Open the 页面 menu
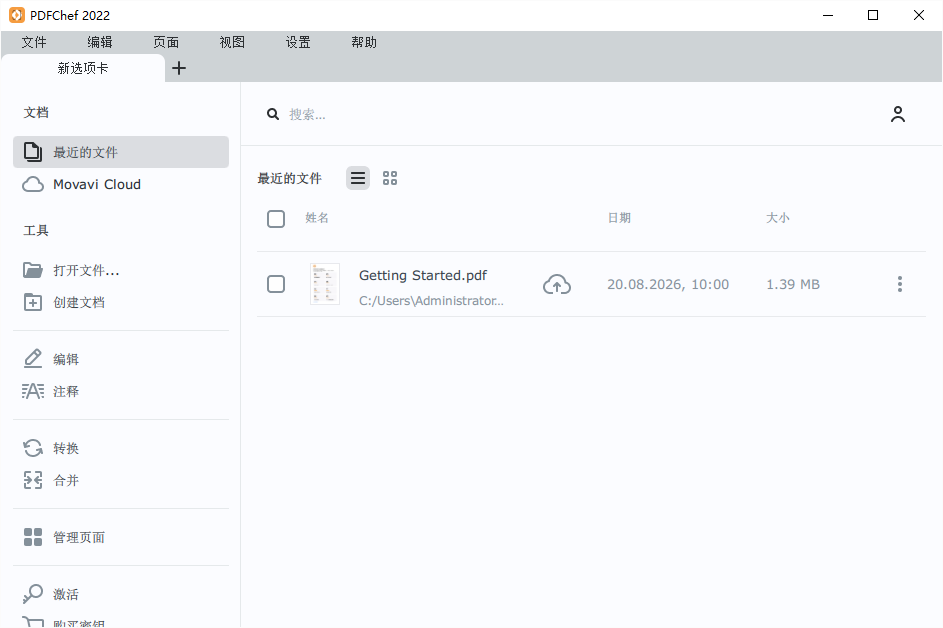This screenshot has height=628, width=943. click(x=166, y=42)
